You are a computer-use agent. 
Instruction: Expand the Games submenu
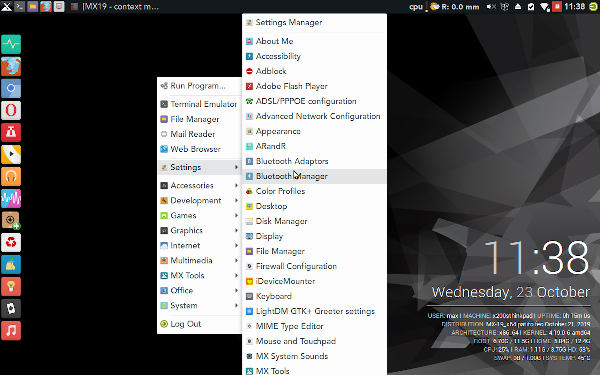199,215
